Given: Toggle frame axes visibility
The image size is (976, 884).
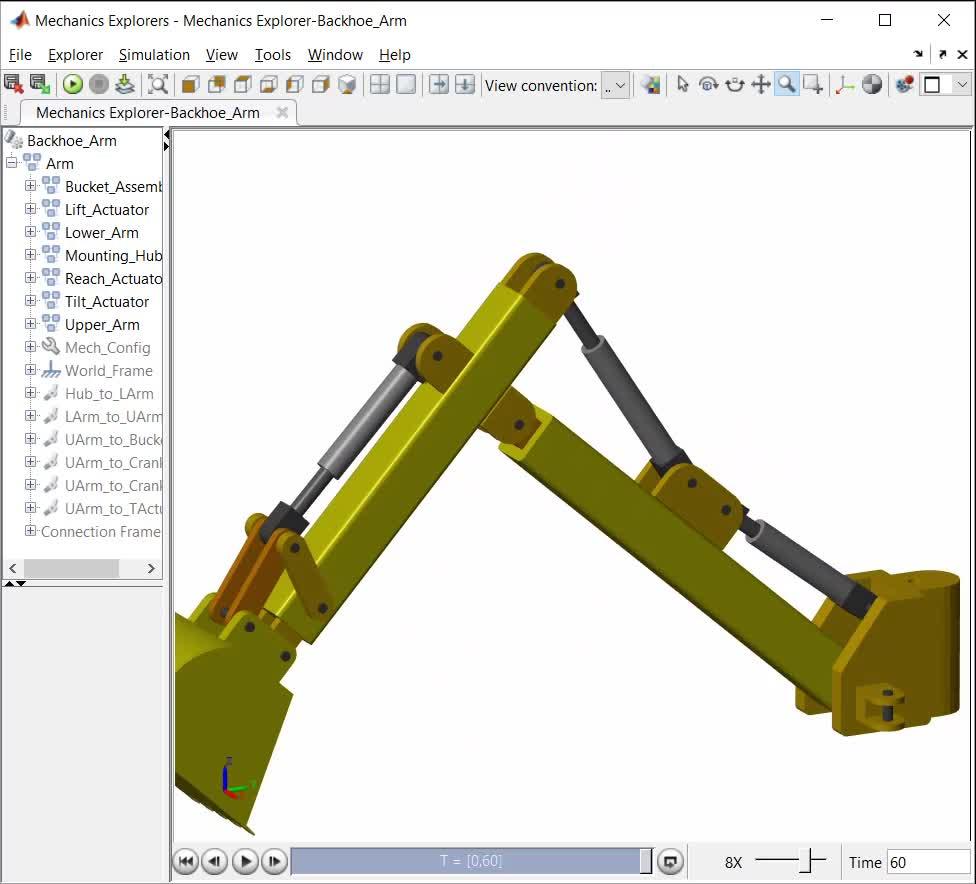Looking at the screenshot, I should [x=845, y=85].
